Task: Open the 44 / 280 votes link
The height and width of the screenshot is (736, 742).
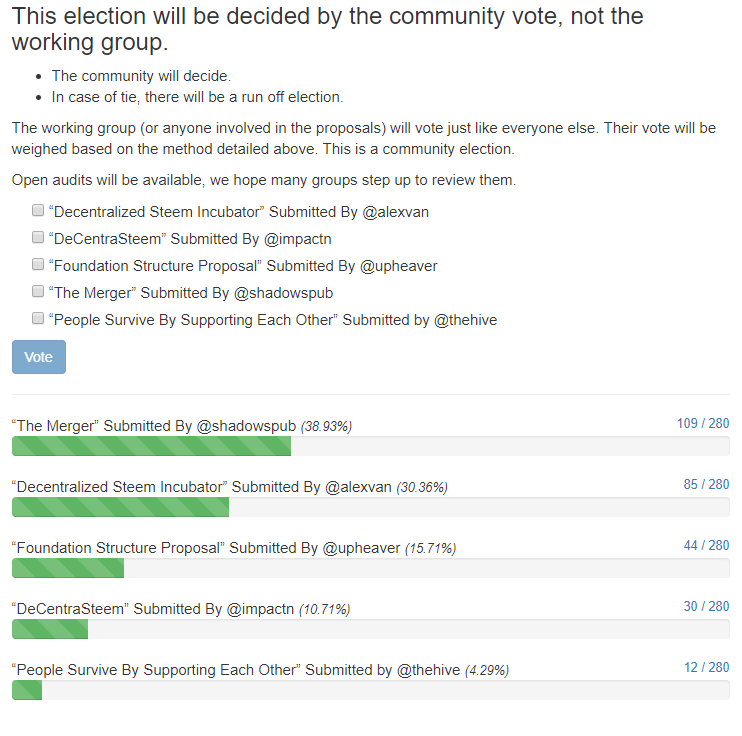Action: (706, 546)
